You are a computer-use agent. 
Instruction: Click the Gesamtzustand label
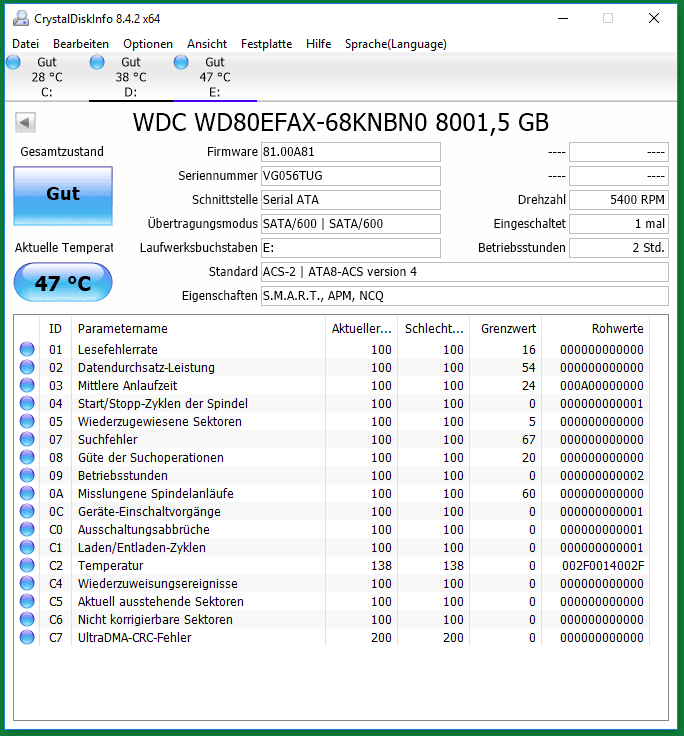(x=62, y=152)
